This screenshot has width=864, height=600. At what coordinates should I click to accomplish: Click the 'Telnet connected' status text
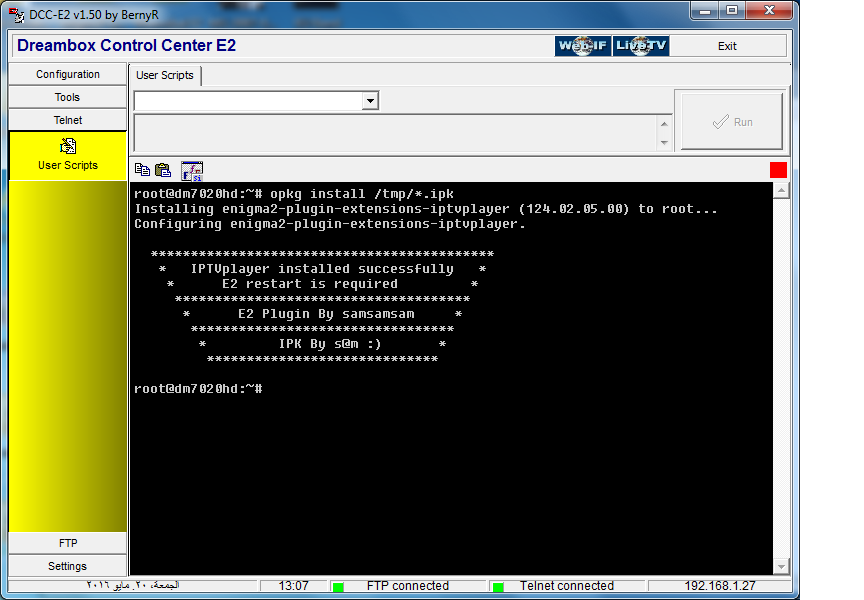tap(566, 586)
